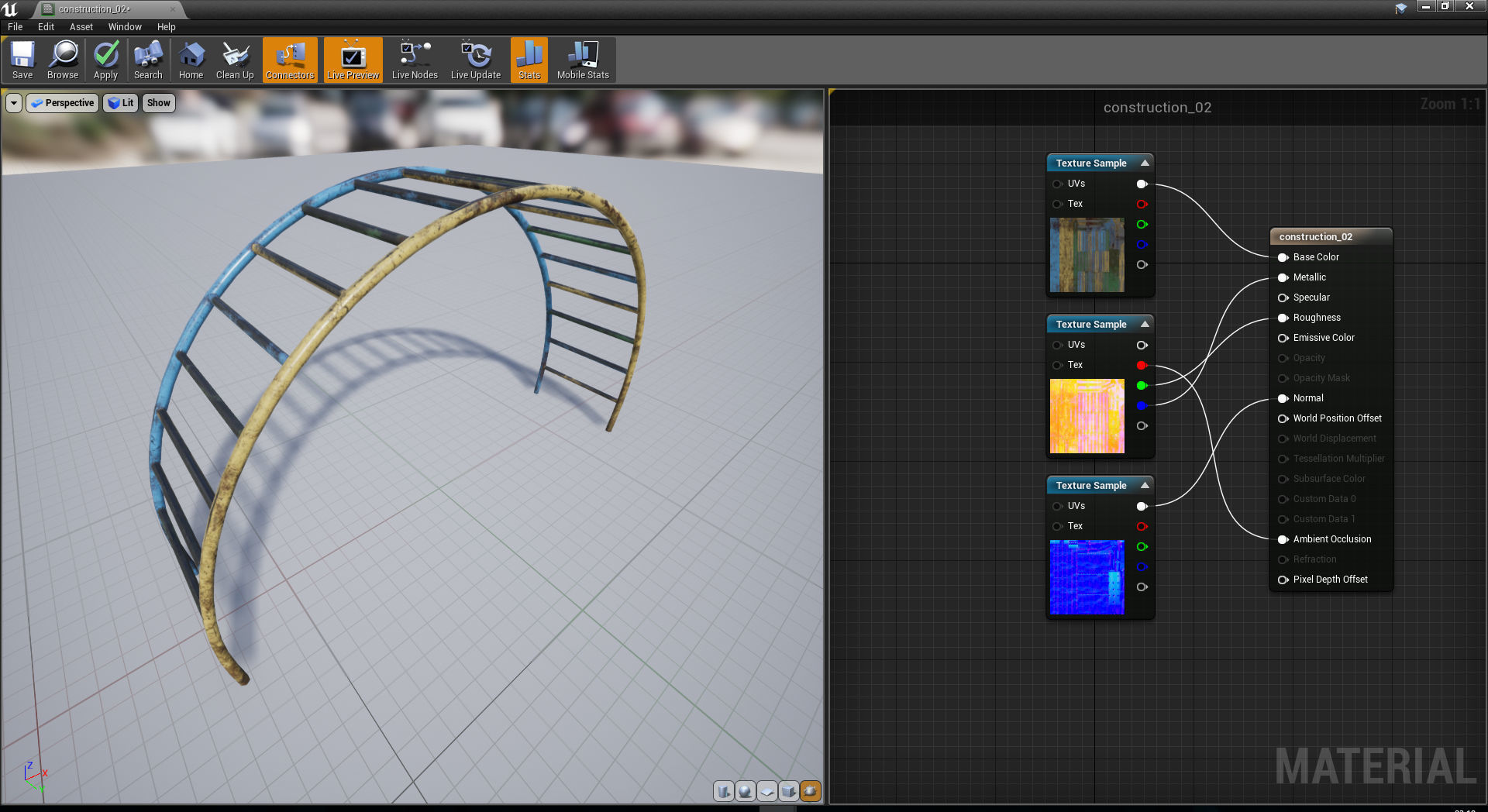
Task: Switch preview mesh to sphere
Action: [745, 791]
